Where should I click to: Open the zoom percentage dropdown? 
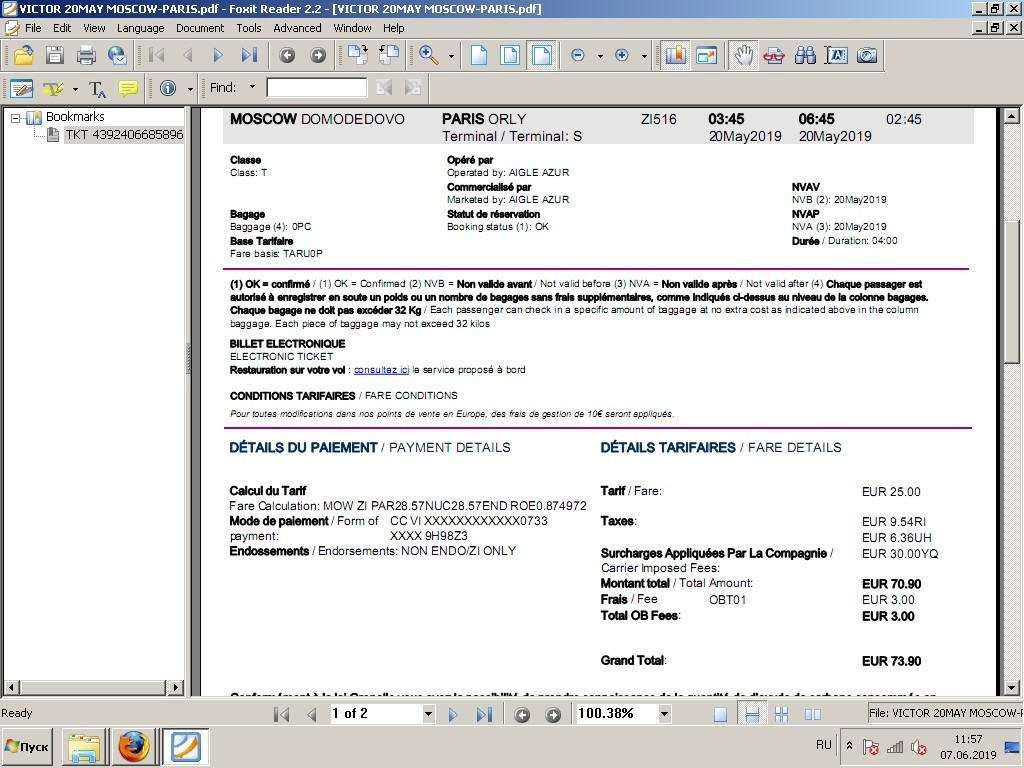click(662, 714)
